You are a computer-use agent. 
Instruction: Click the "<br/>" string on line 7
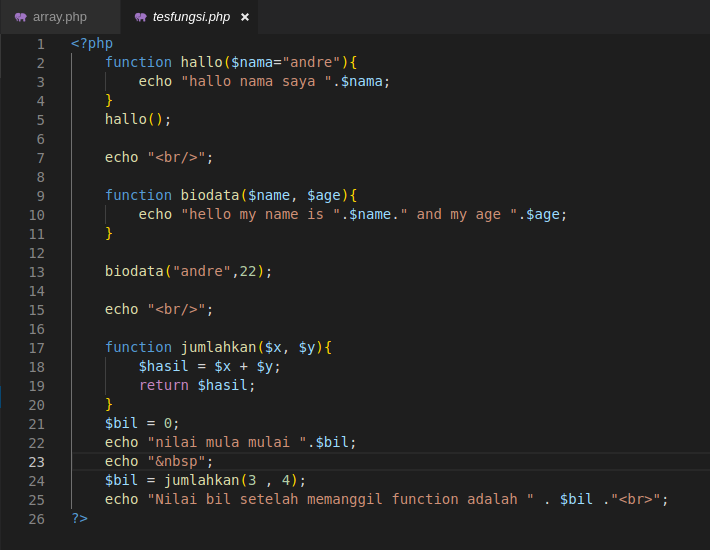click(x=177, y=158)
